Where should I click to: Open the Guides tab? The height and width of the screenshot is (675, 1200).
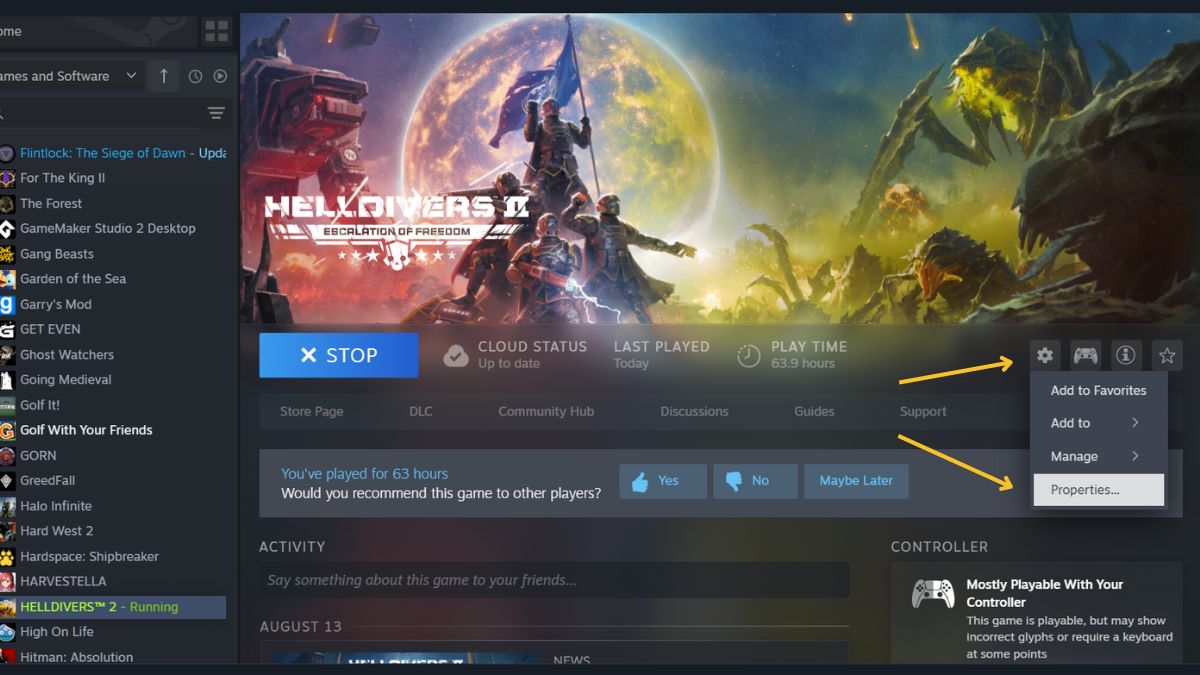(814, 411)
